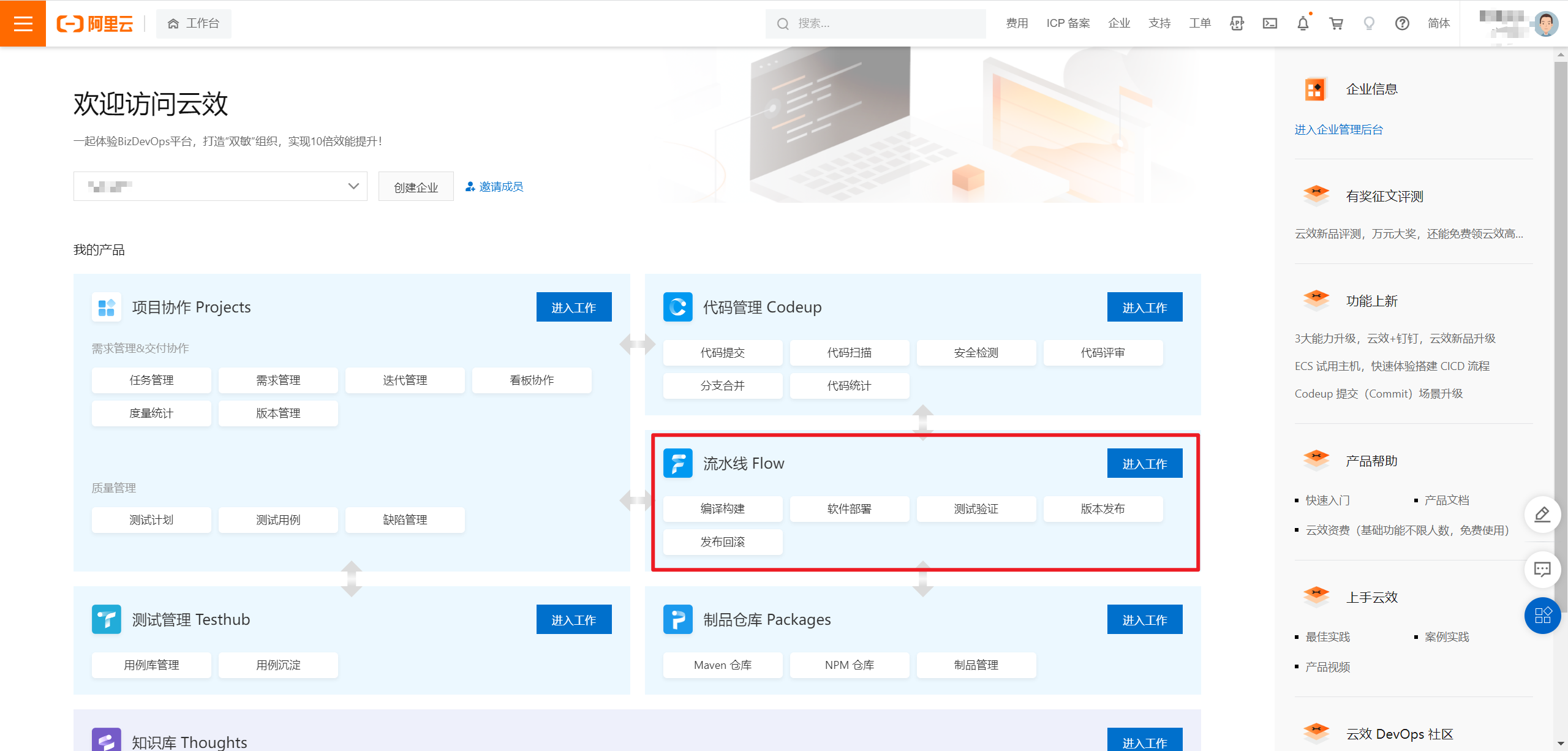This screenshot has height=751, width=1568.
Task: Click the floating edit pencil icon
Action: 1542,515
